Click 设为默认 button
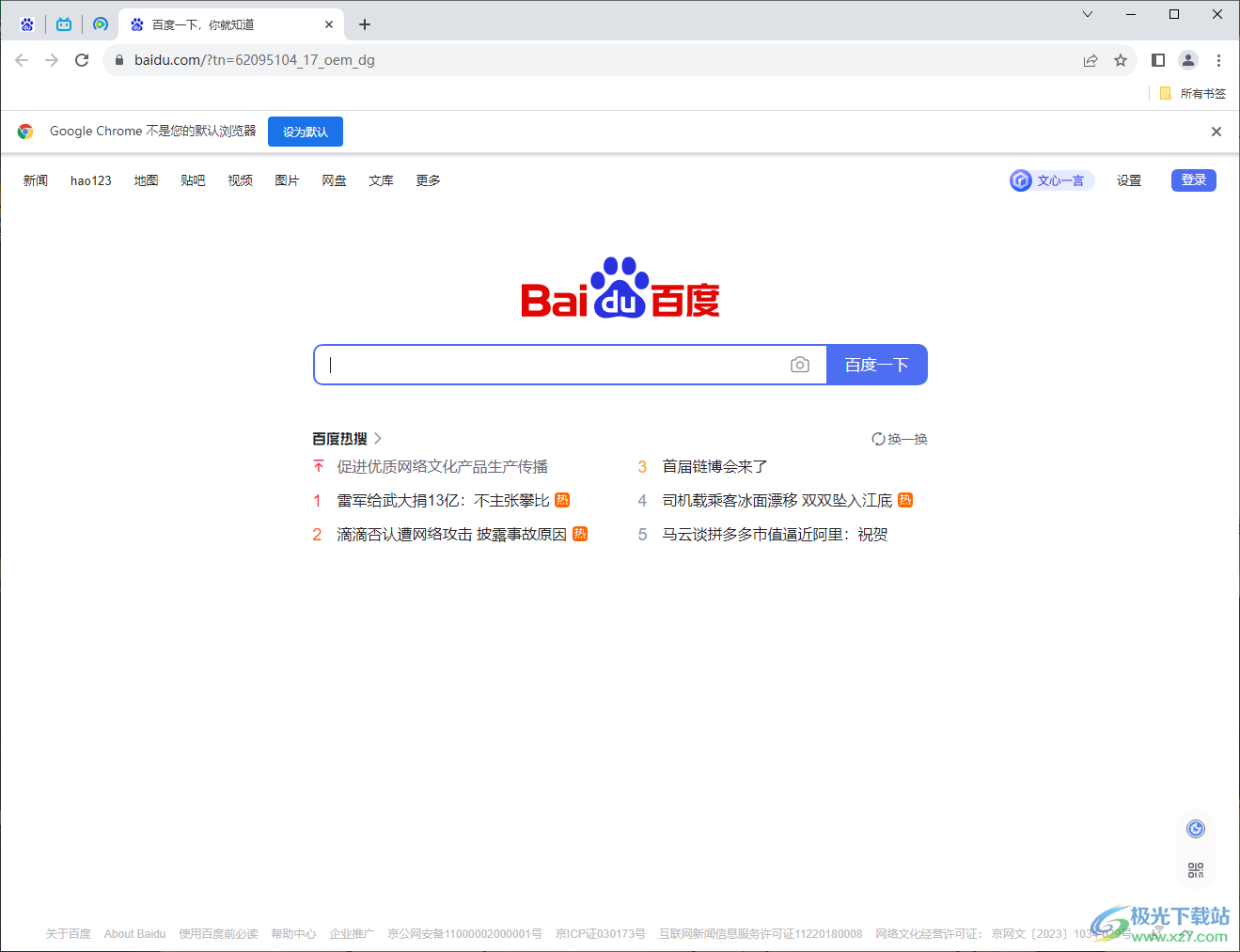 [x=306, y=132]
